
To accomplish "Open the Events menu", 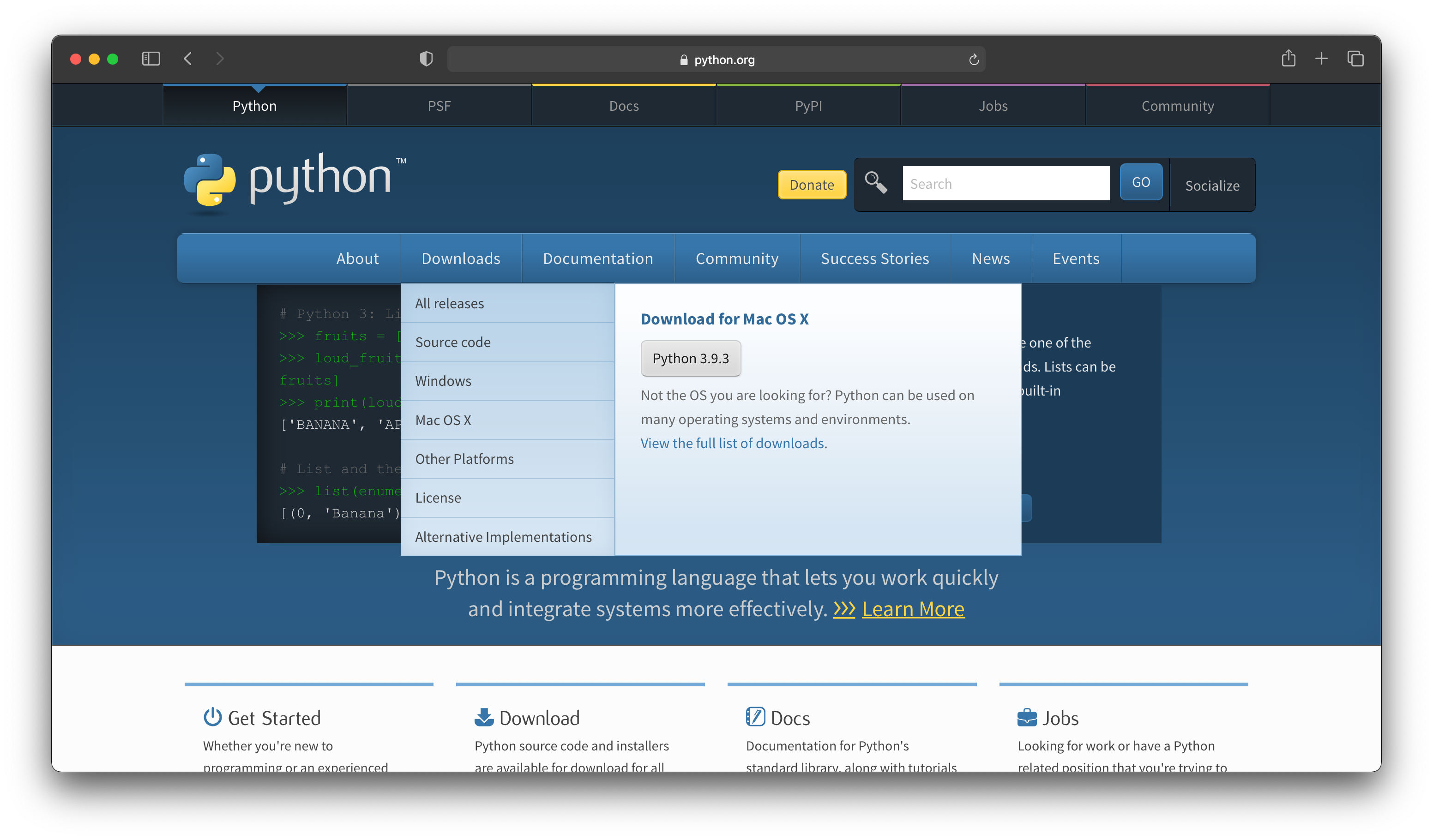I will pos(1076,258).
